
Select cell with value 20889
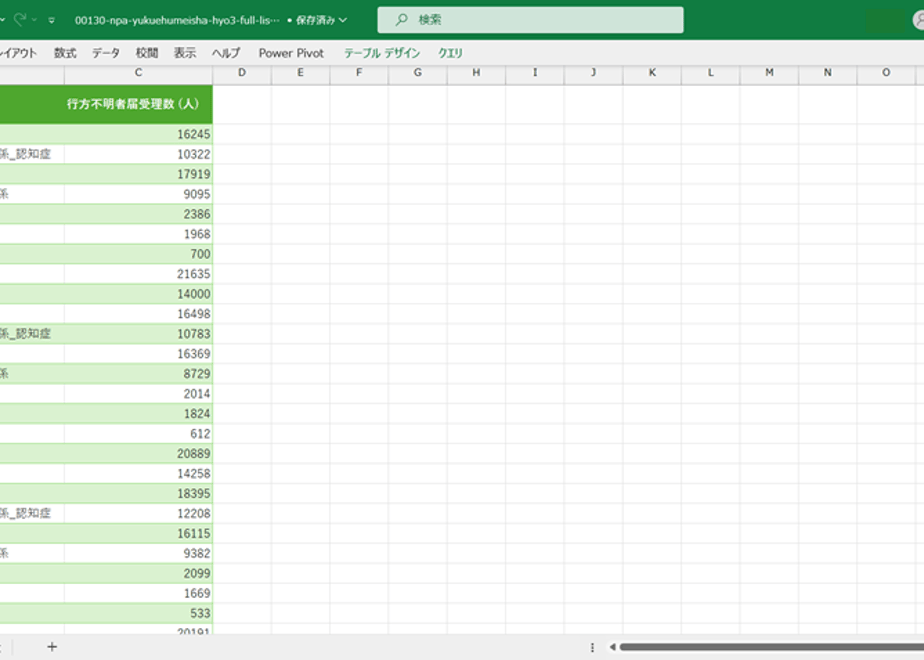138,454
